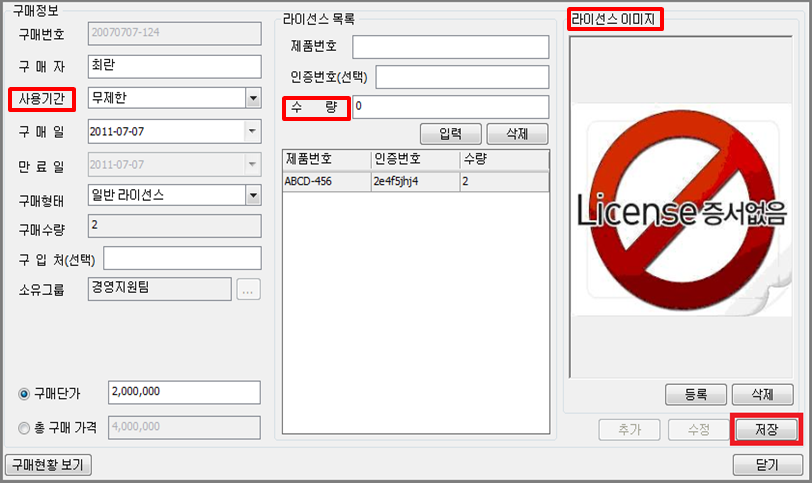Select the 총 구매 가격 radio button
Image resolution: width=812 pixels, height=483 pixels.
tap(24, 428)
